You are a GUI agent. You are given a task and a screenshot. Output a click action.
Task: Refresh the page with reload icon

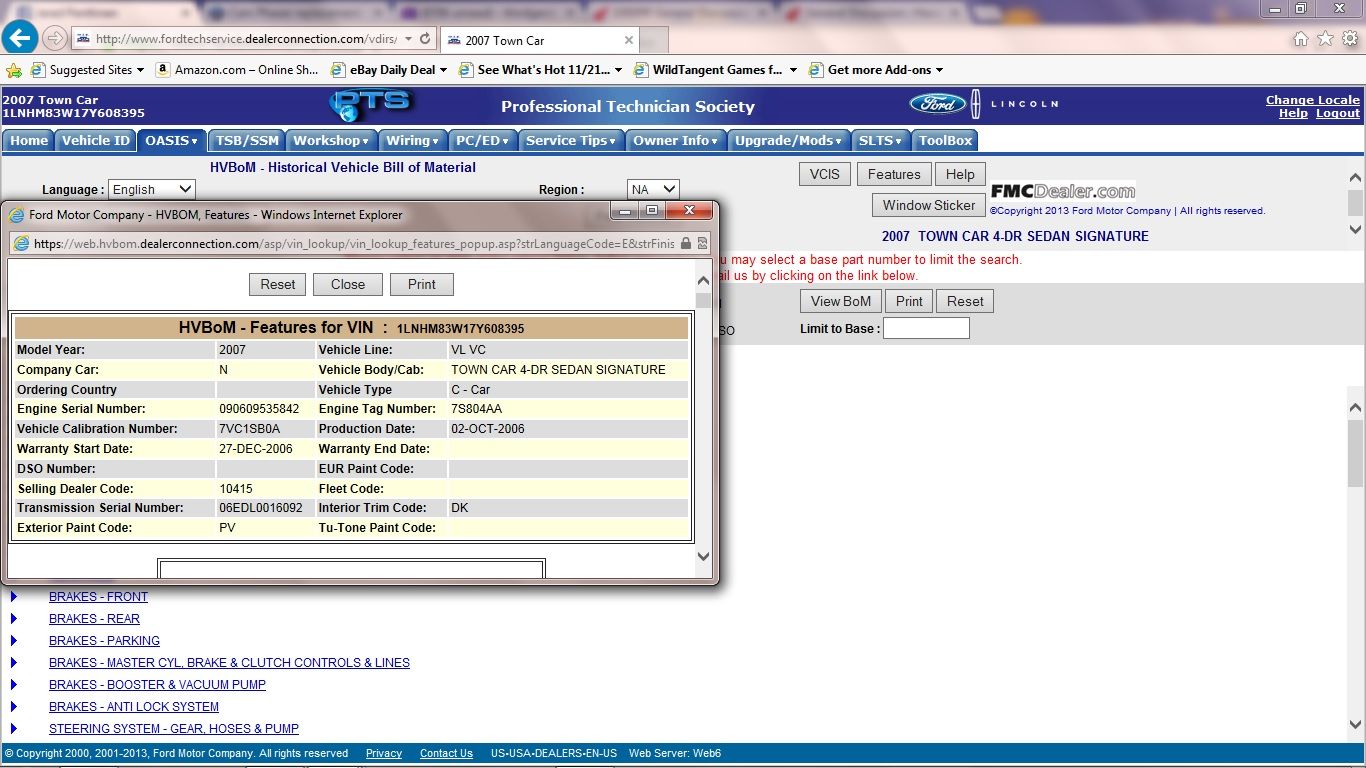coord(425,39)
